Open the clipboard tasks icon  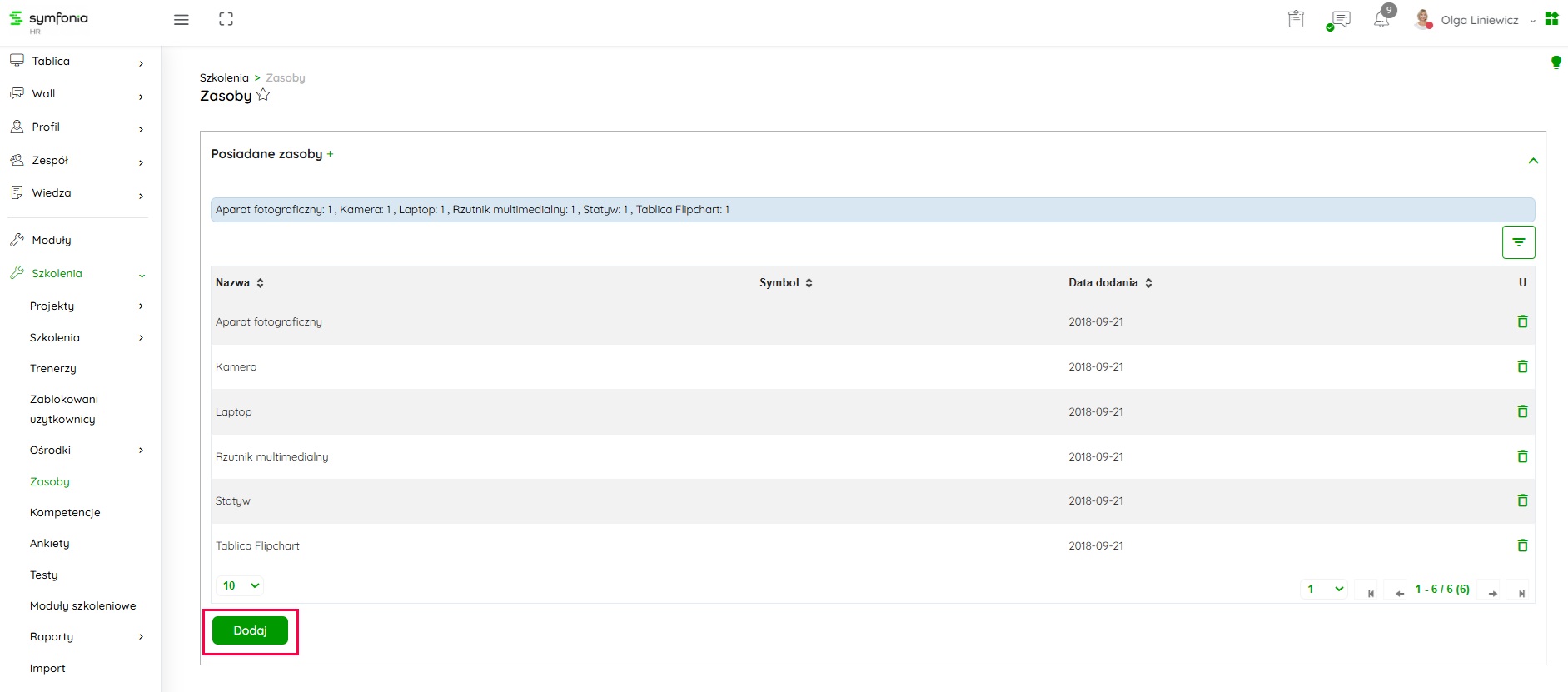1296,19
